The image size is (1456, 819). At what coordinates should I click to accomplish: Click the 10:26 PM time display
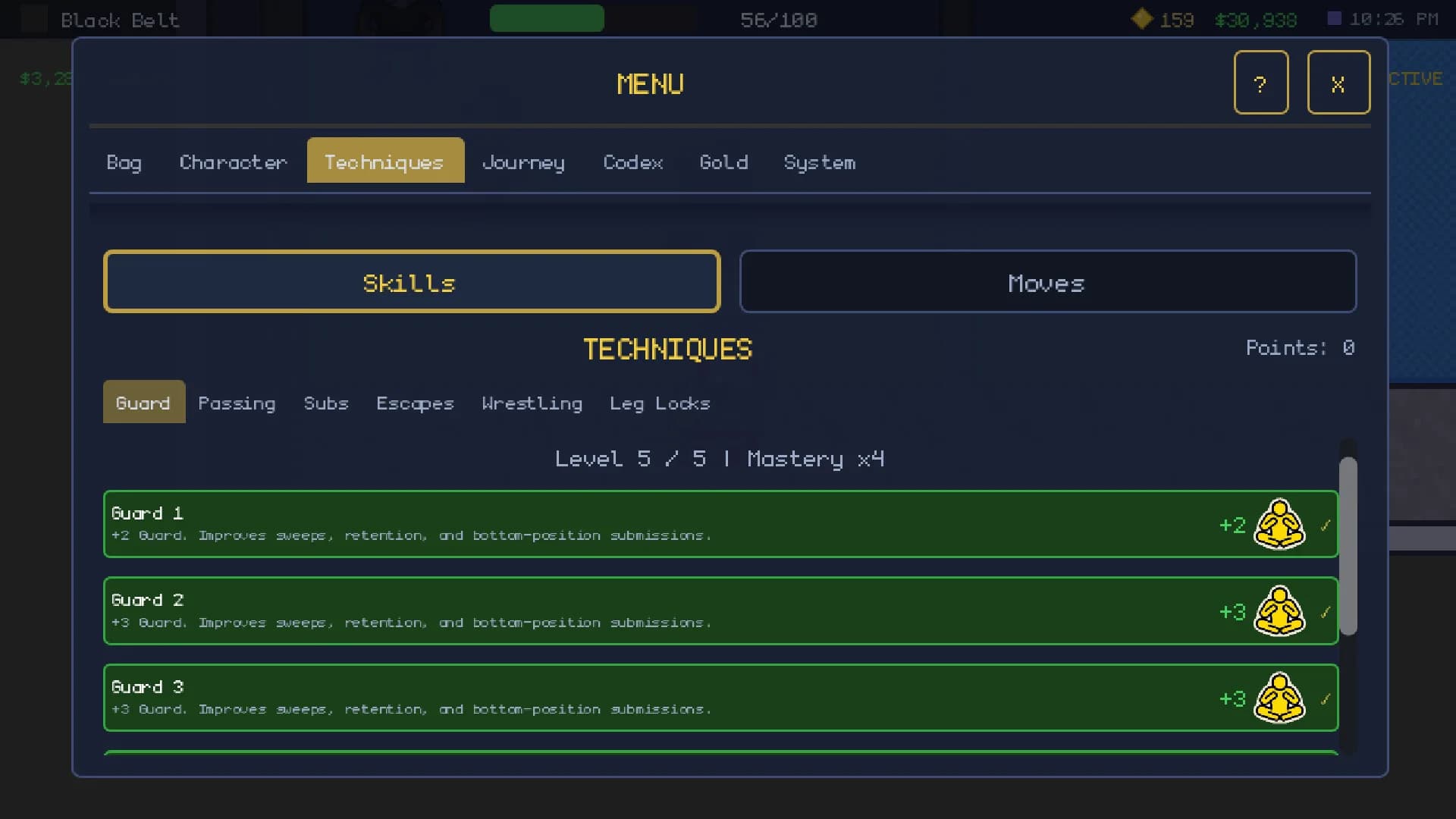click(x=1394, y=19)
